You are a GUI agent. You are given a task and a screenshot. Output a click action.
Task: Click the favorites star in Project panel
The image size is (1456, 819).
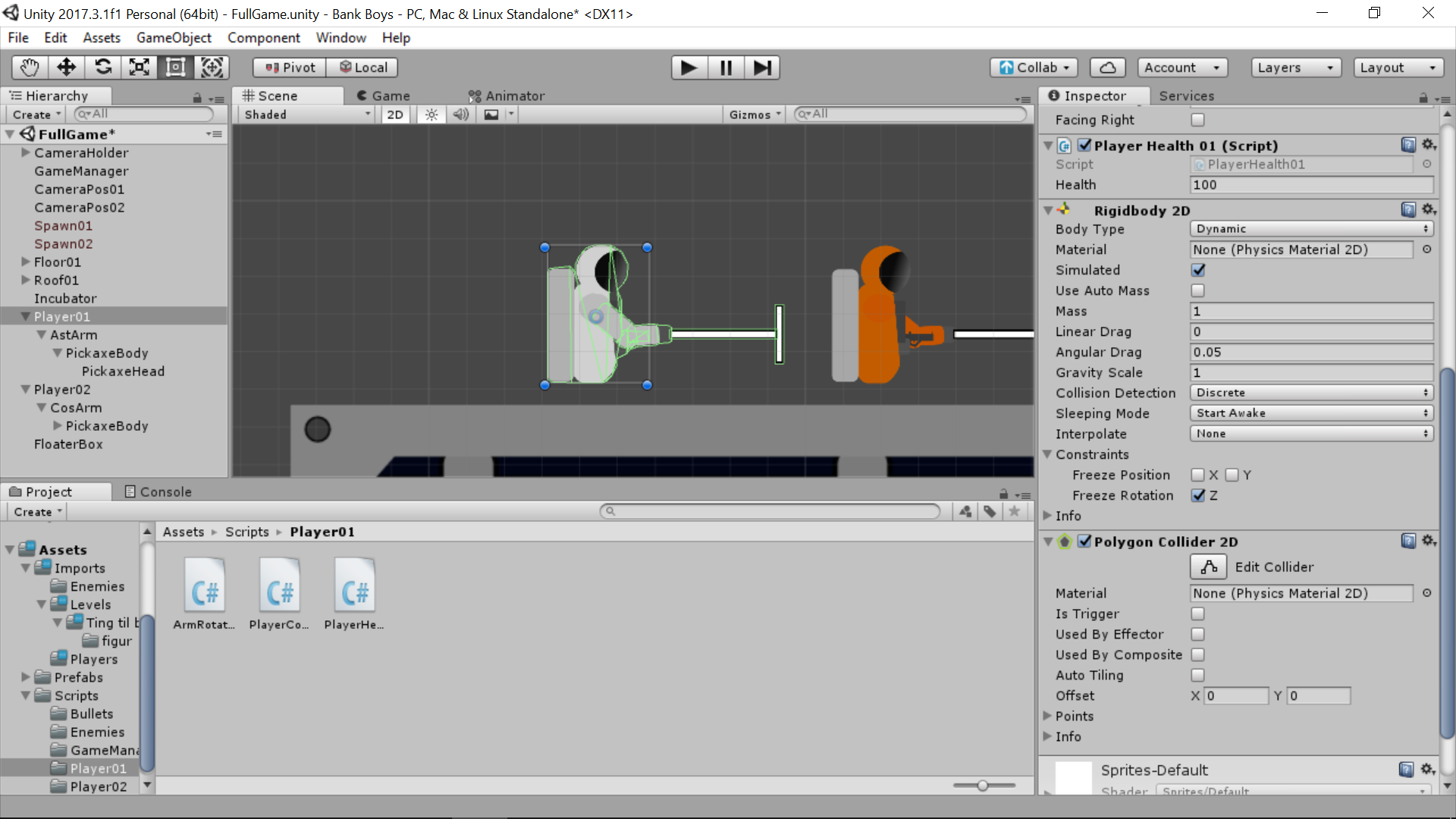click(1014, 511)
